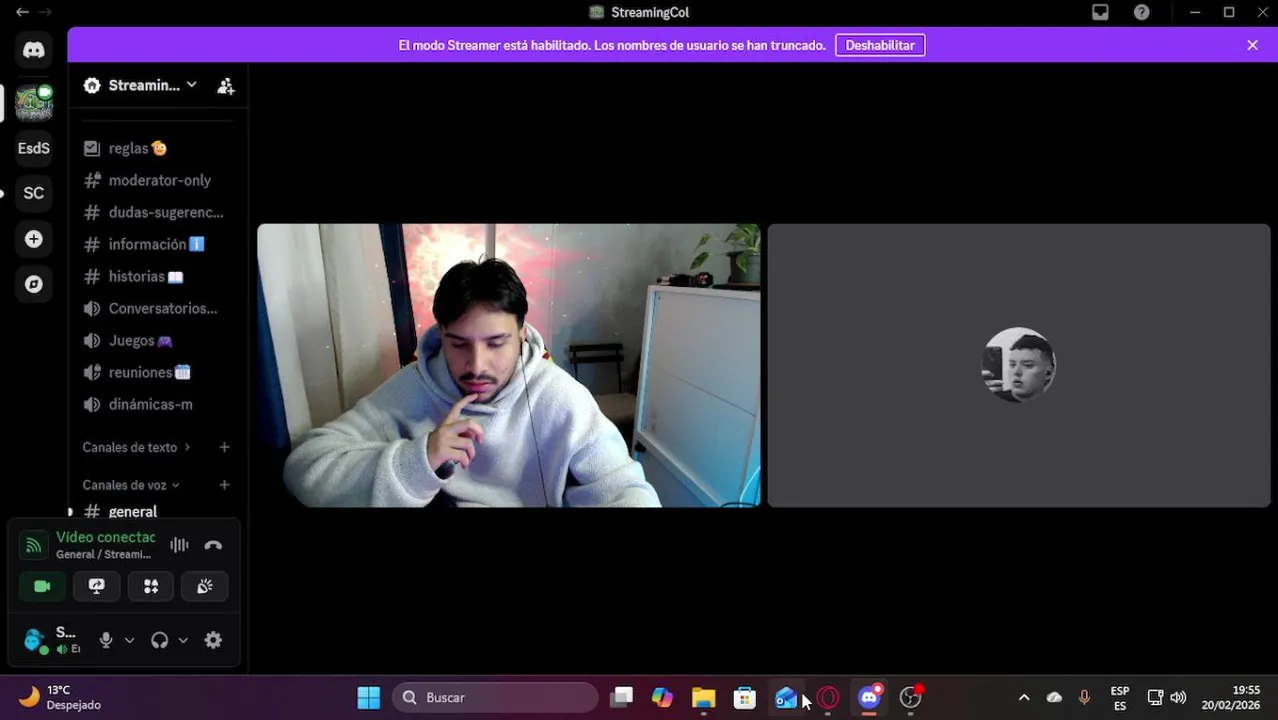Navigate back with the left arrow
The height and width of the screenshot is (720, 1278).
[x=22, y=12]
